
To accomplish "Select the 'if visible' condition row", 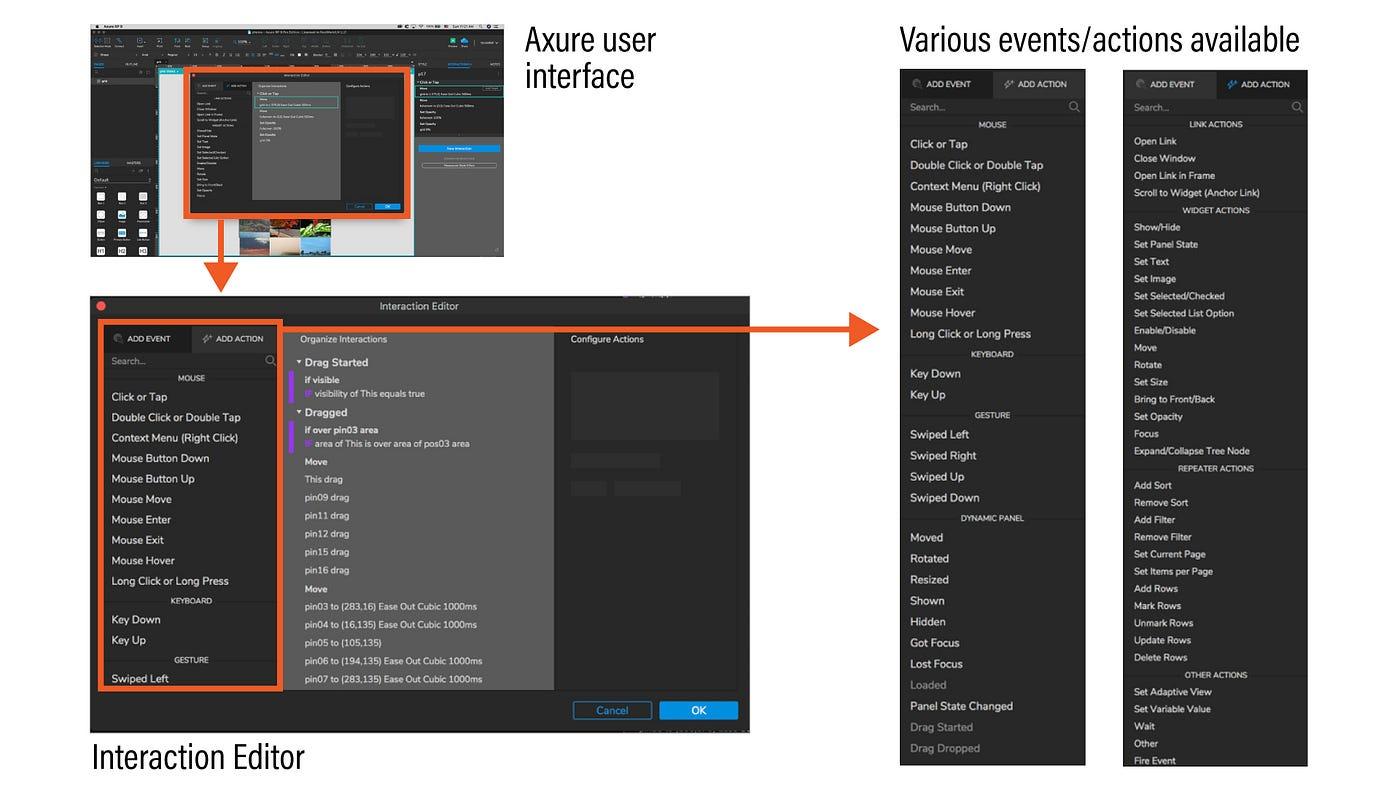I will point(322,380).
